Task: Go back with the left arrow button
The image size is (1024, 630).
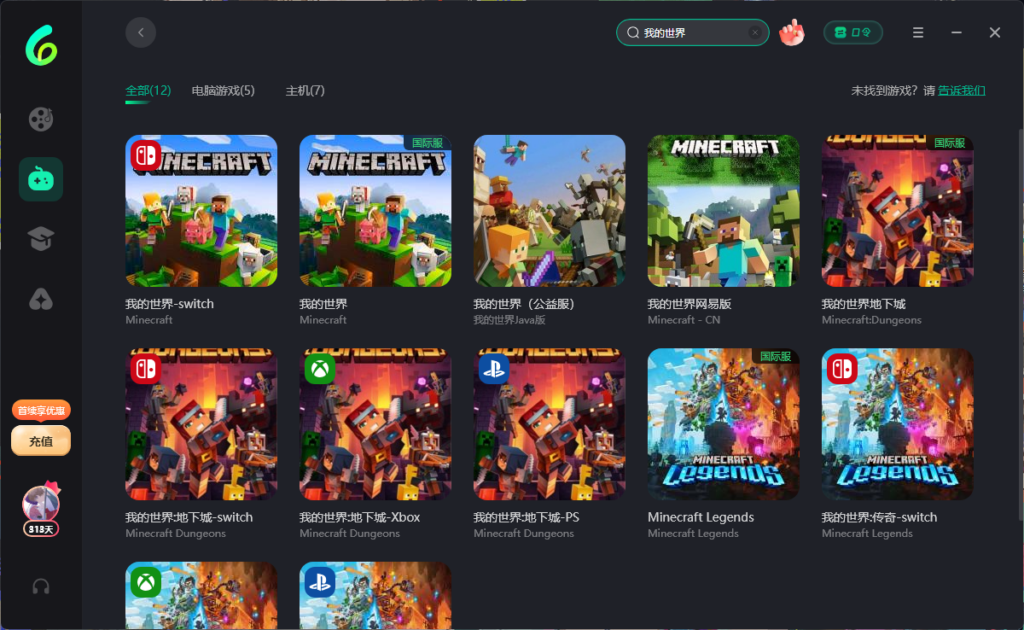Action: [140, 33]
